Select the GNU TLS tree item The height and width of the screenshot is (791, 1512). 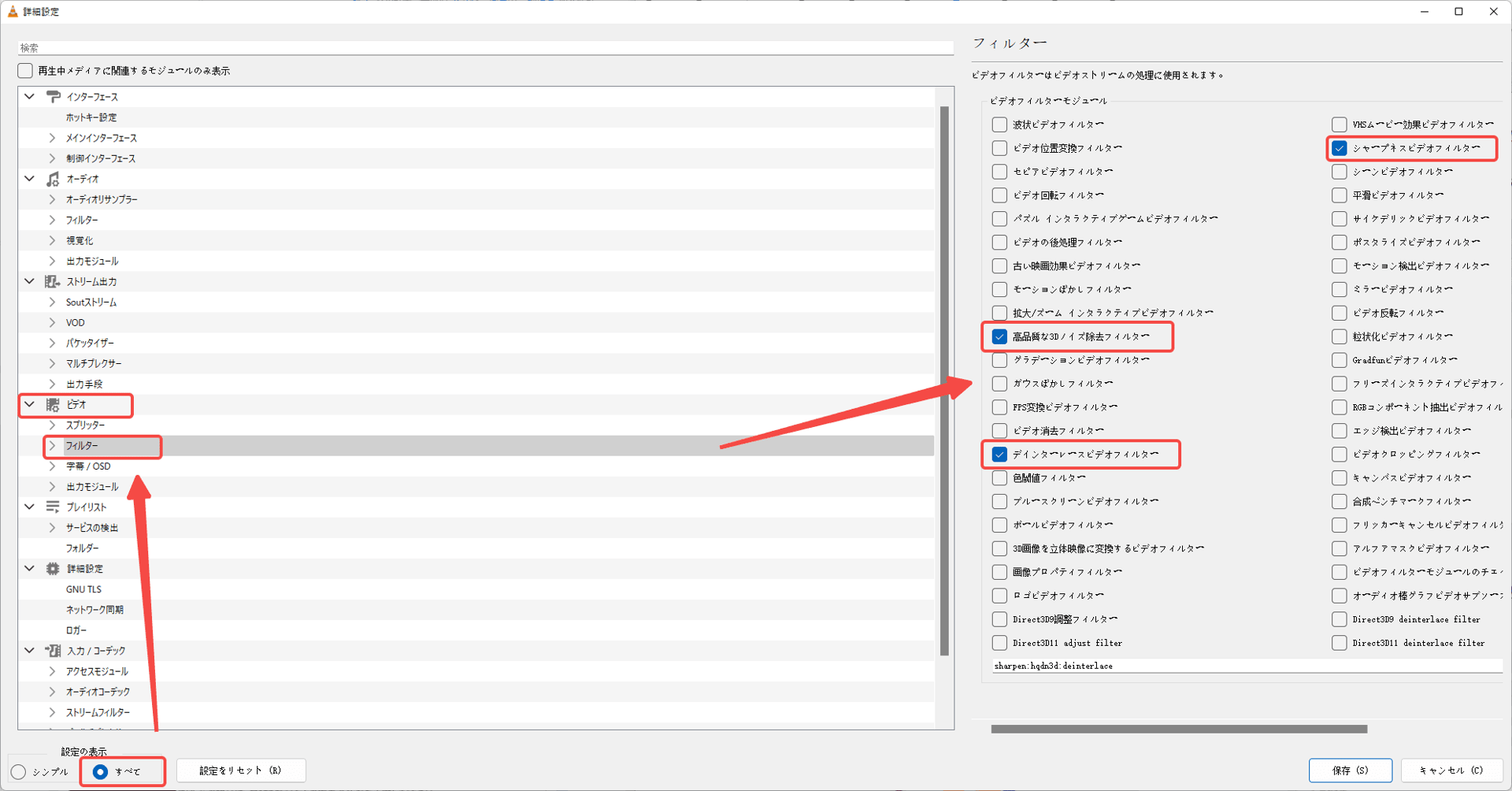[83, 589]
